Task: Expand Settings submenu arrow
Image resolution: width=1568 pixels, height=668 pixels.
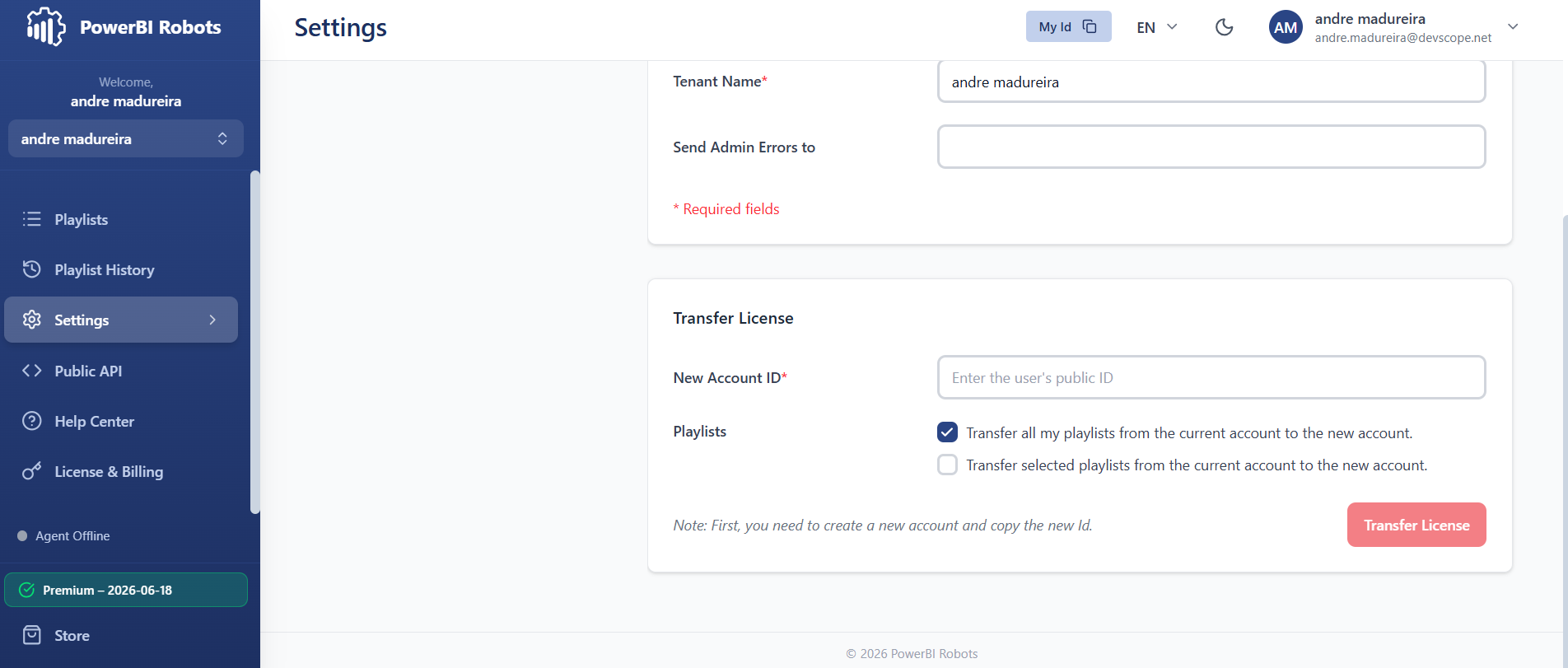Action: coord(212,320)
